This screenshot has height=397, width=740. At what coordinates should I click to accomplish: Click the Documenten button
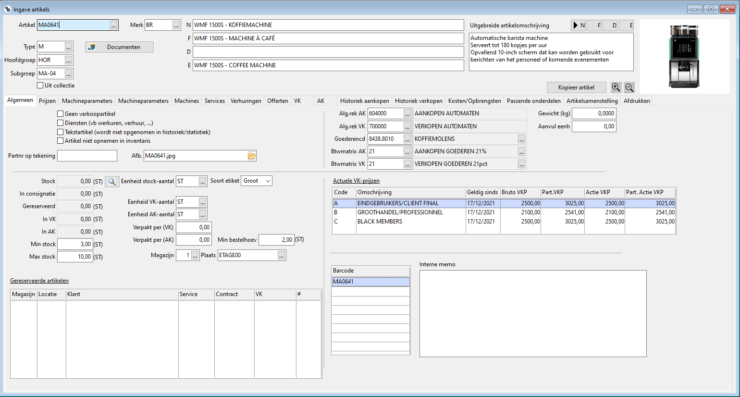pyautogui.click(x=119, y=47)
